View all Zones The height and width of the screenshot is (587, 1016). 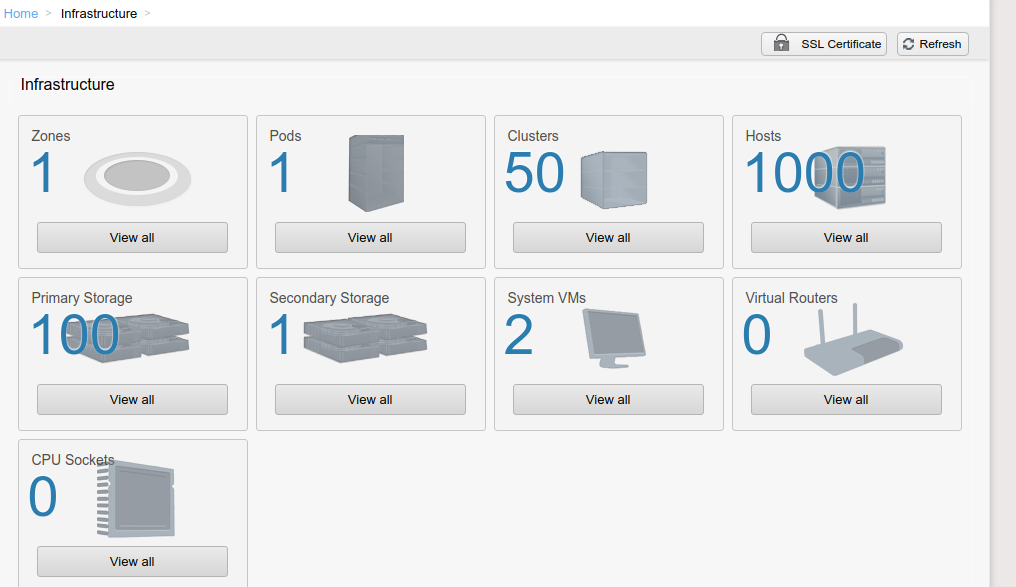click(x=132, y=238)
